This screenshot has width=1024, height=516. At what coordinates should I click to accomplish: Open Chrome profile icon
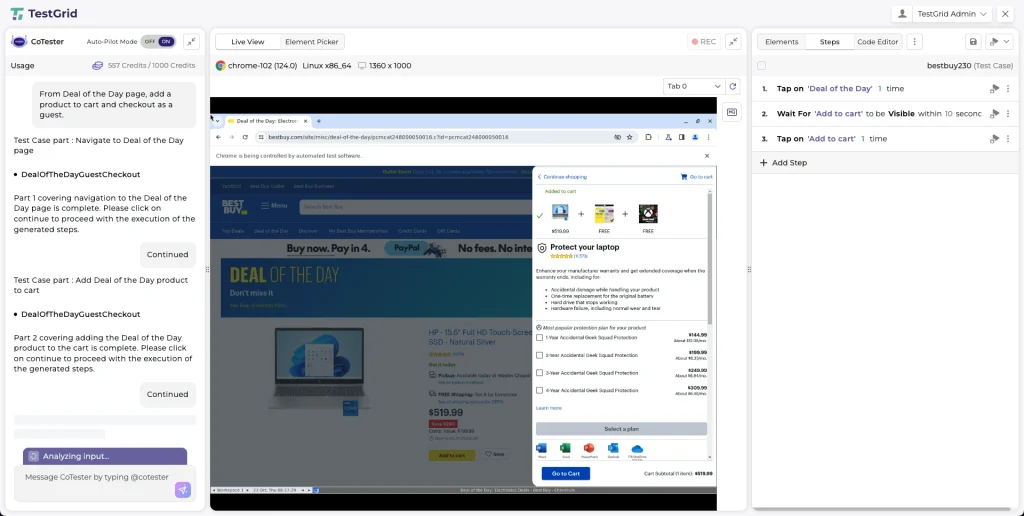(695, 137)
